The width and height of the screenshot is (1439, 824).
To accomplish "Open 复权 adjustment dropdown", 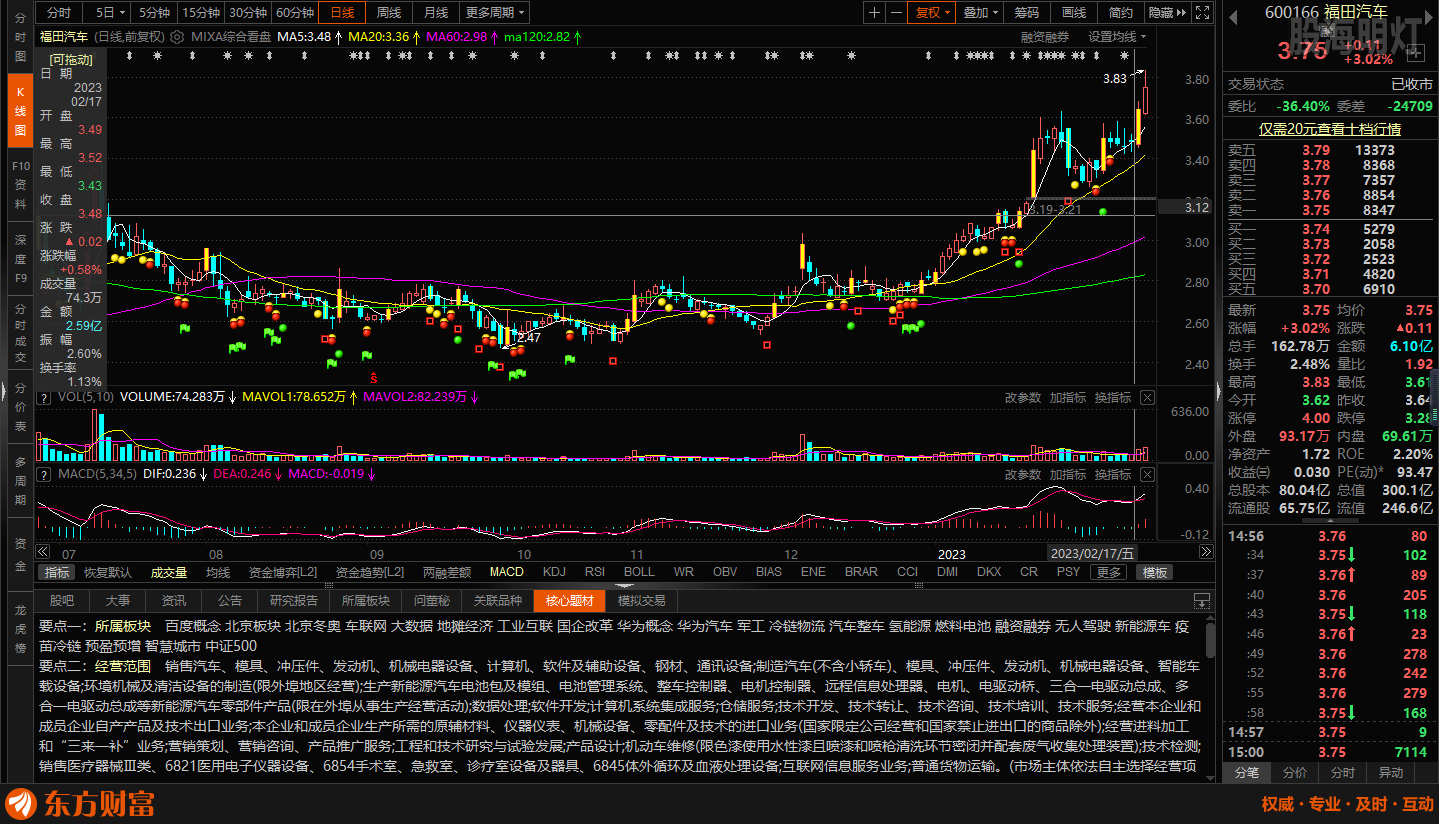I will (934, 12).
